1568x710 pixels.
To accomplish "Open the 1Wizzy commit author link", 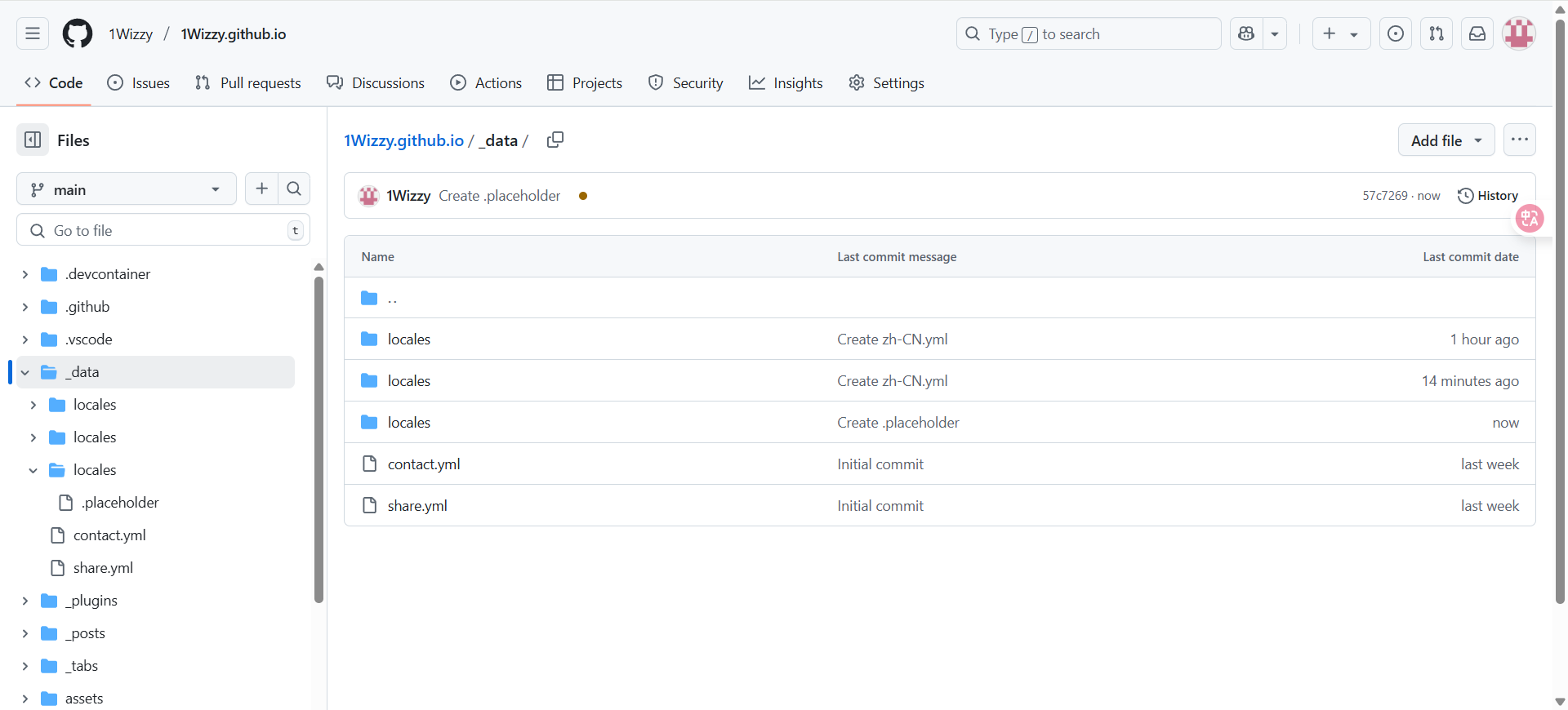I will click(408, 196).
